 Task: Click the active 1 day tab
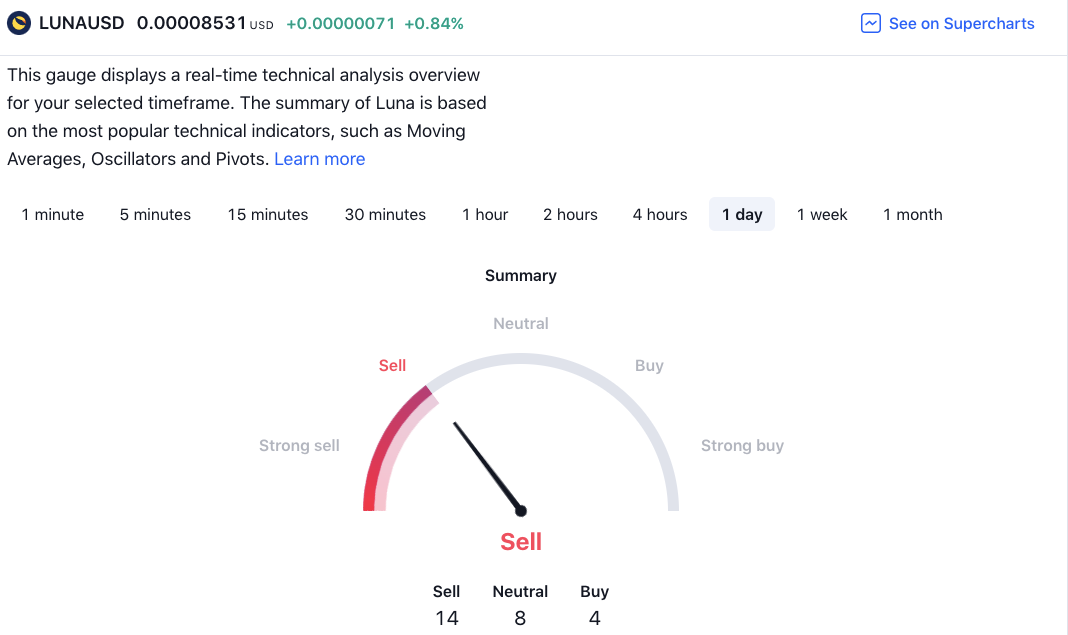tap(742, 214)
